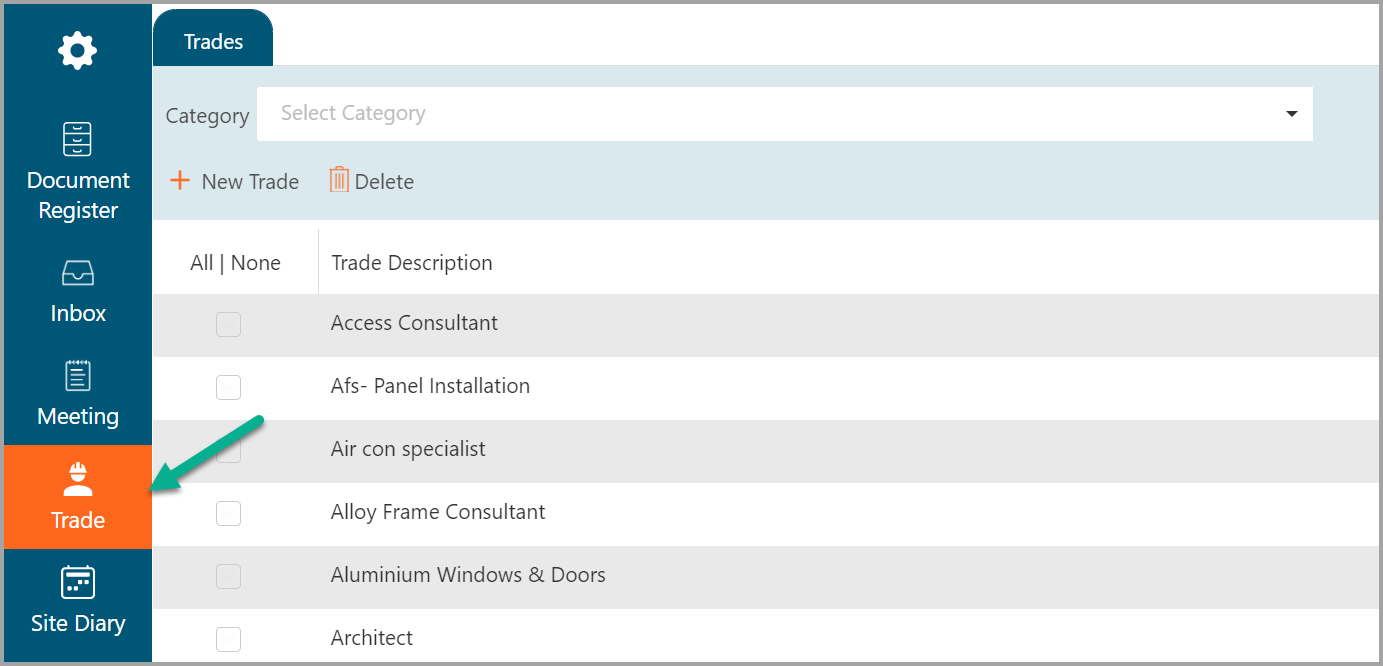Open settings via the gear icon
The width and height of the screenshot is (1383, 666).
pos(77,50)
